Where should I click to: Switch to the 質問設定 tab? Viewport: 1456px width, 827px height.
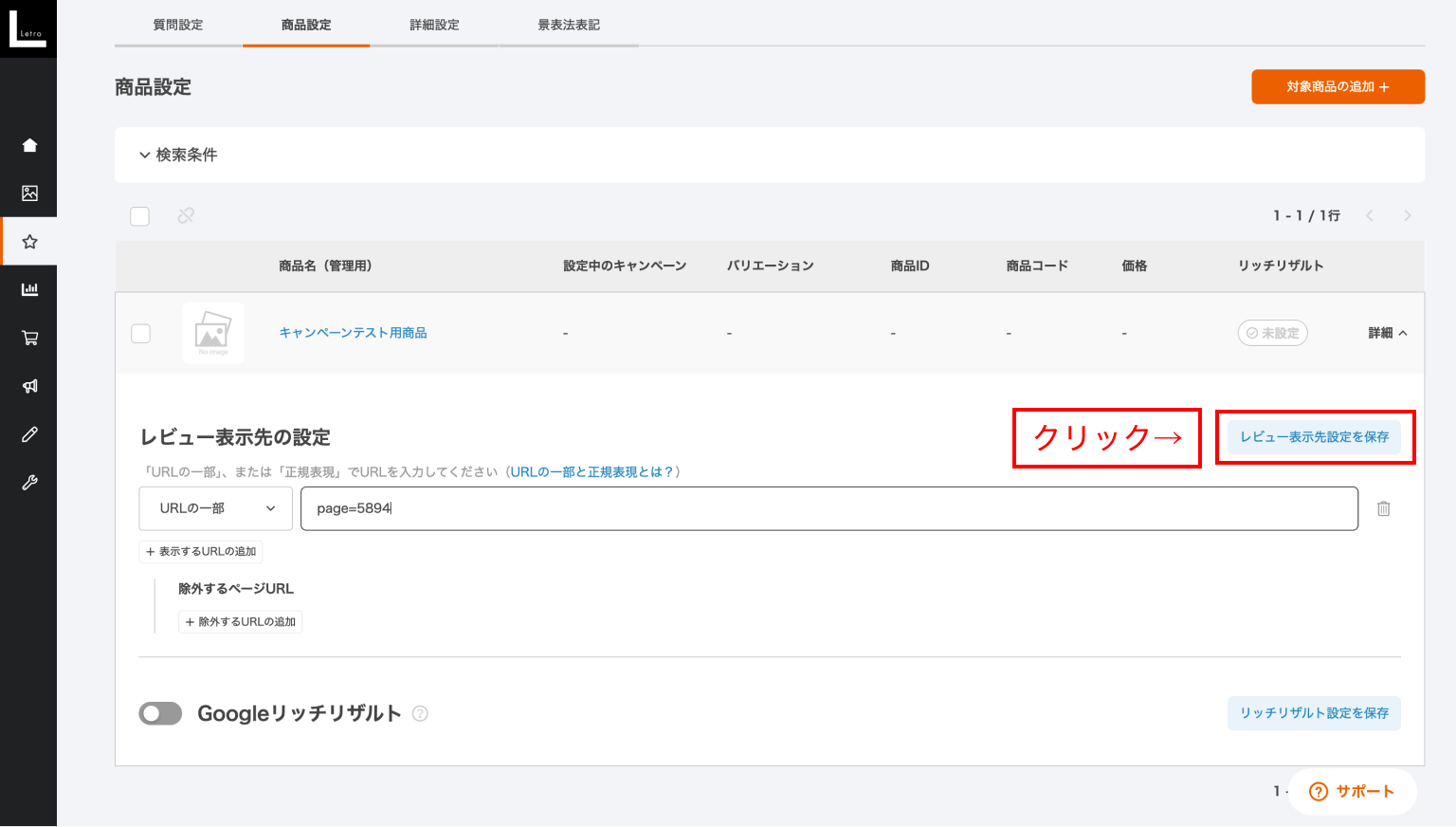pos(178,25)
